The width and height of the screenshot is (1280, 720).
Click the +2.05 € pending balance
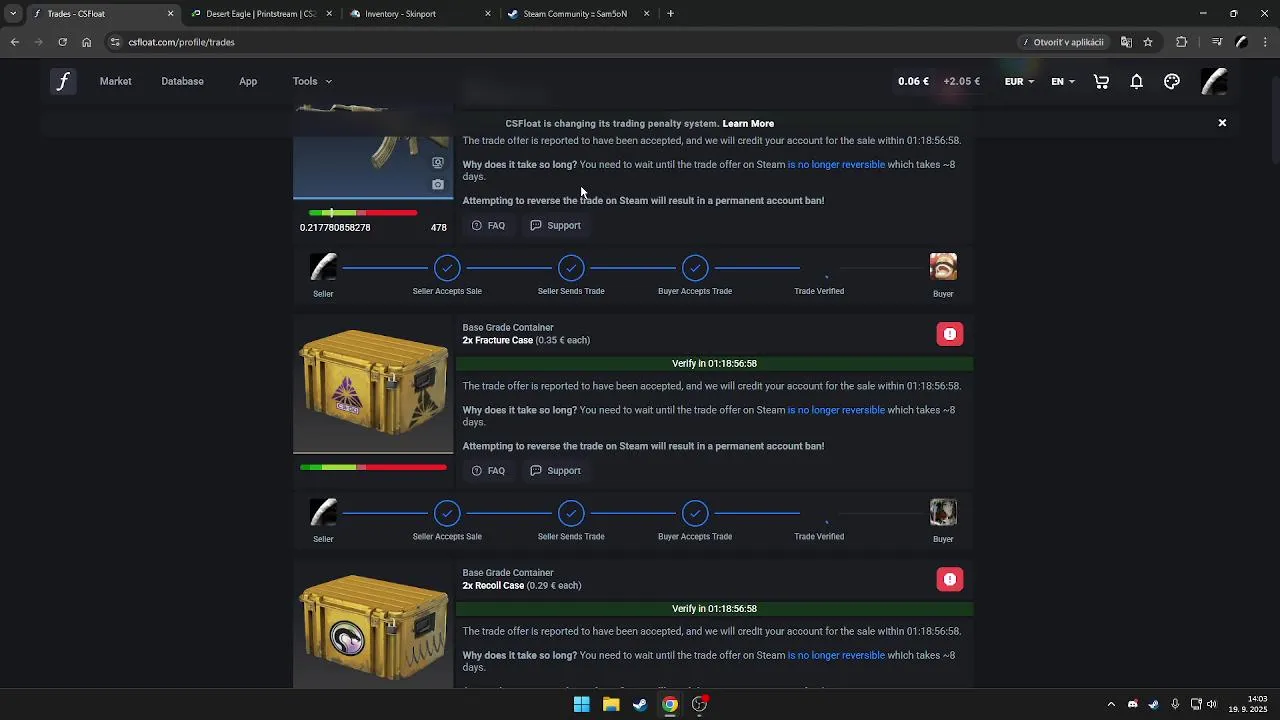pos(961,82)
